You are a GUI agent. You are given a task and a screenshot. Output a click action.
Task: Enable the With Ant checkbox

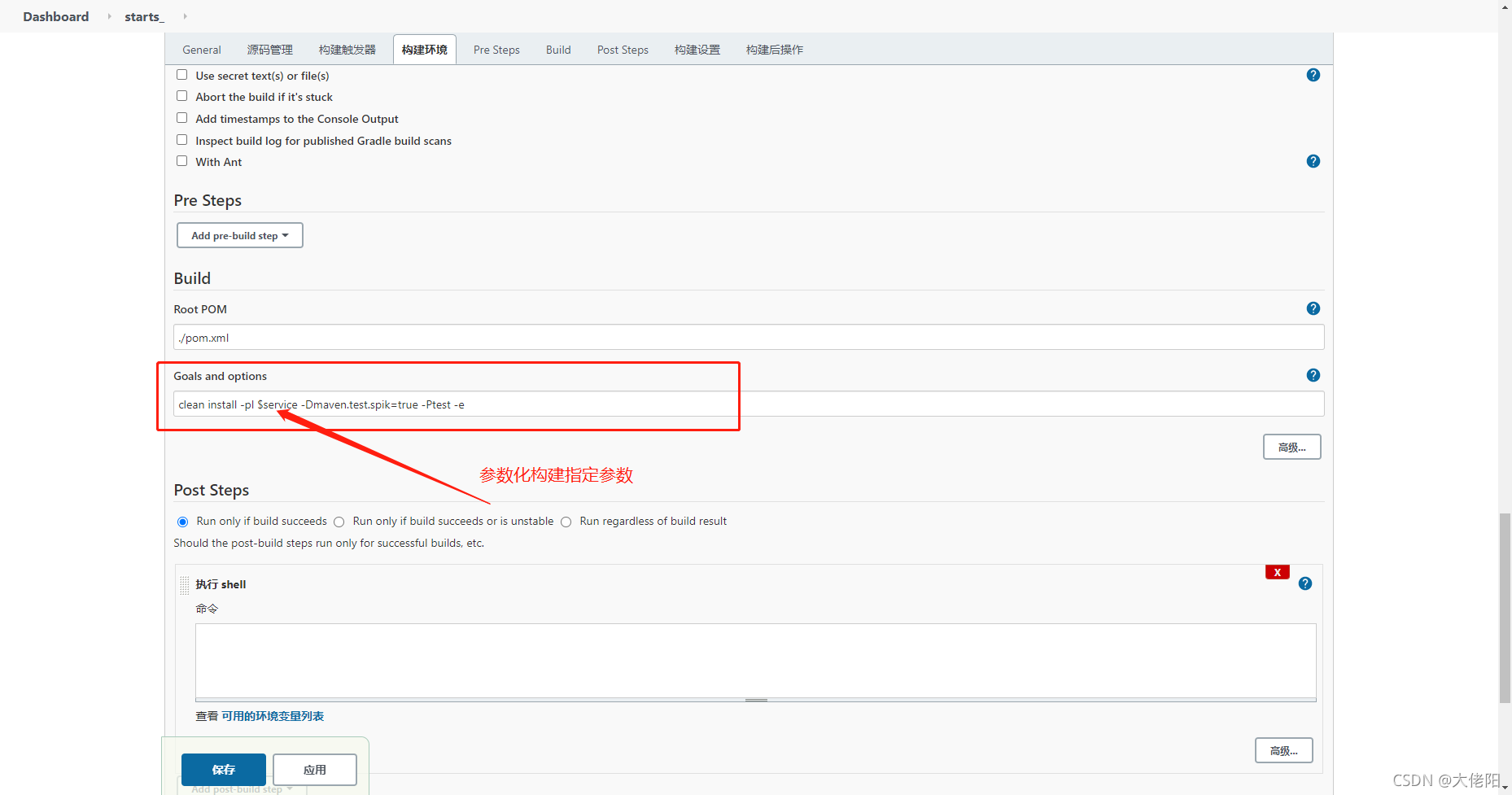(x=182, y=161)
